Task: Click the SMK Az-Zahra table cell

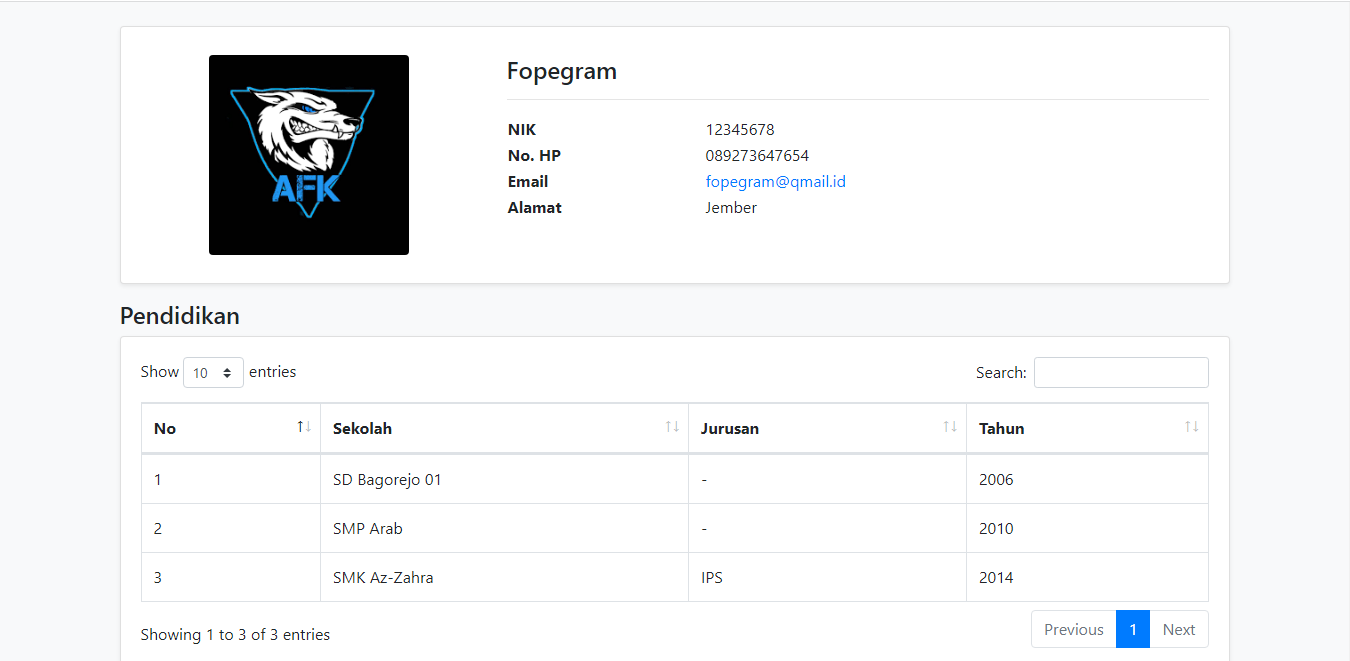Action: tap(383, 578)
